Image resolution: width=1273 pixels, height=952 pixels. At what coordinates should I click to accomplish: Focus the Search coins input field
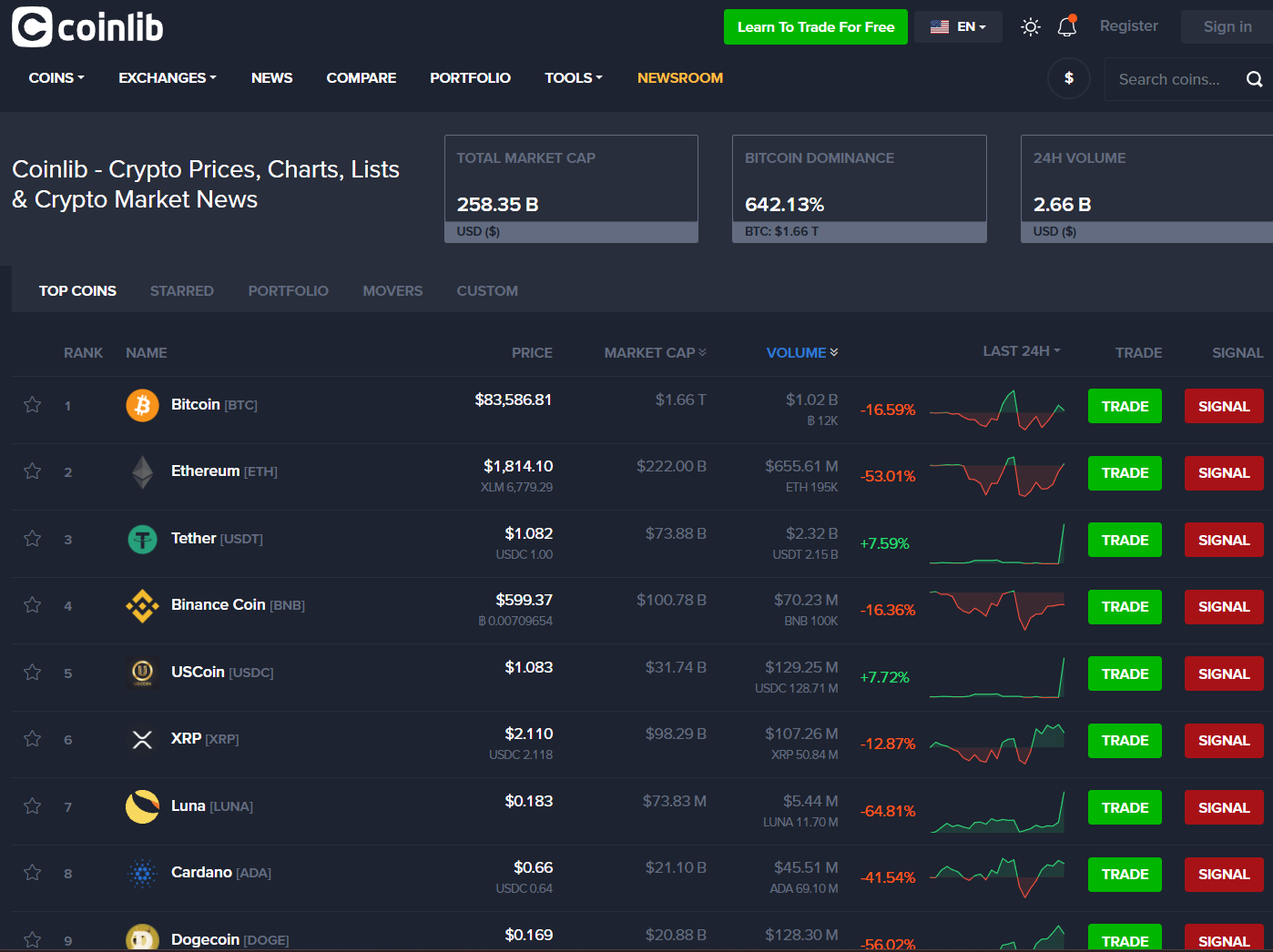tap(1175, 79)
